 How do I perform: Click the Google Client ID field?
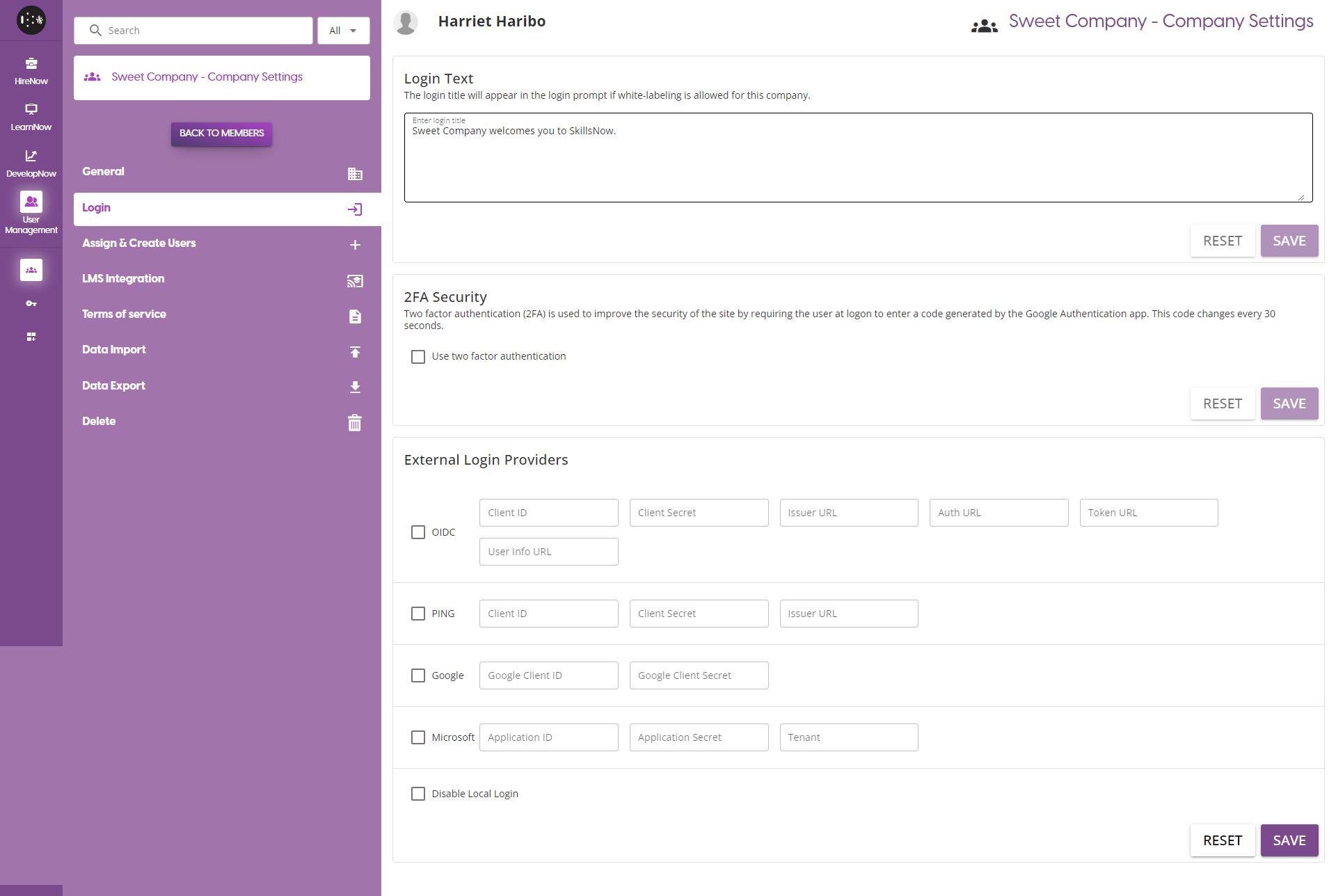[x=548, y=675]
